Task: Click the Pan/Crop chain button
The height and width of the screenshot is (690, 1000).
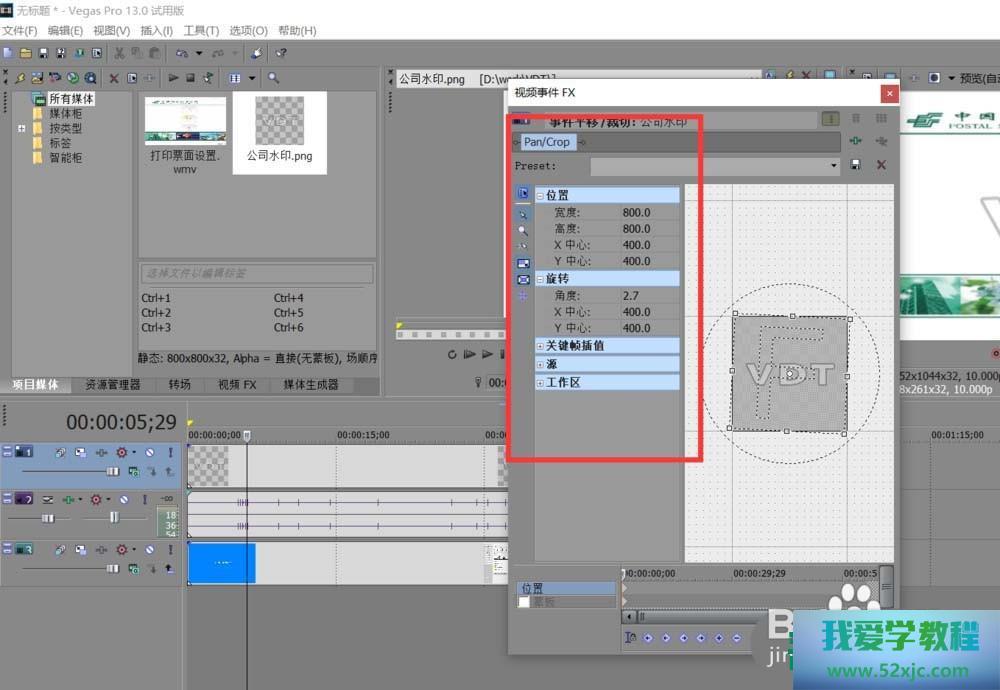Action: tap(546, 142)
